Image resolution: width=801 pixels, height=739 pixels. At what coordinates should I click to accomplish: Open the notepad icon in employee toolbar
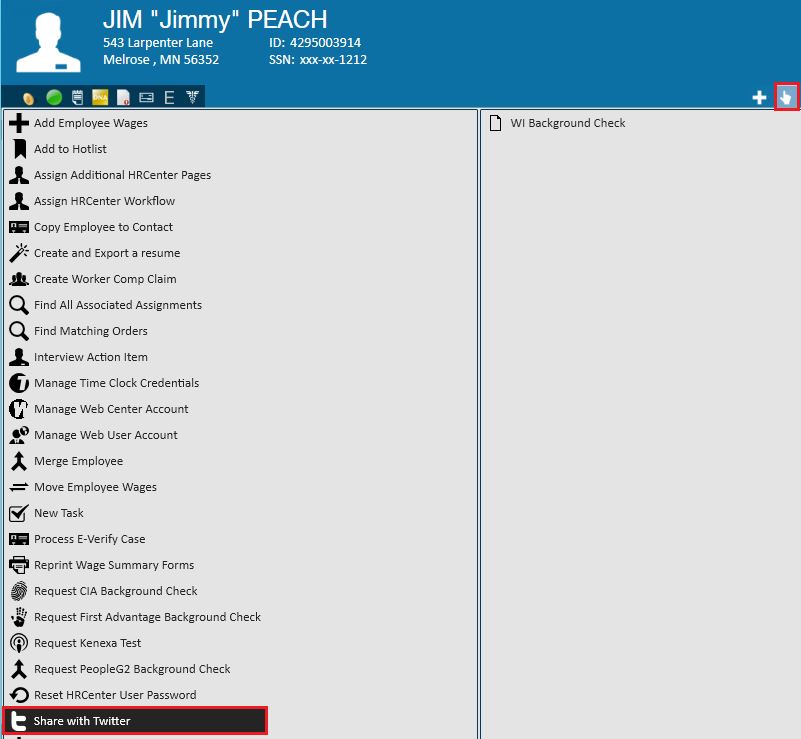click(77, 97)
